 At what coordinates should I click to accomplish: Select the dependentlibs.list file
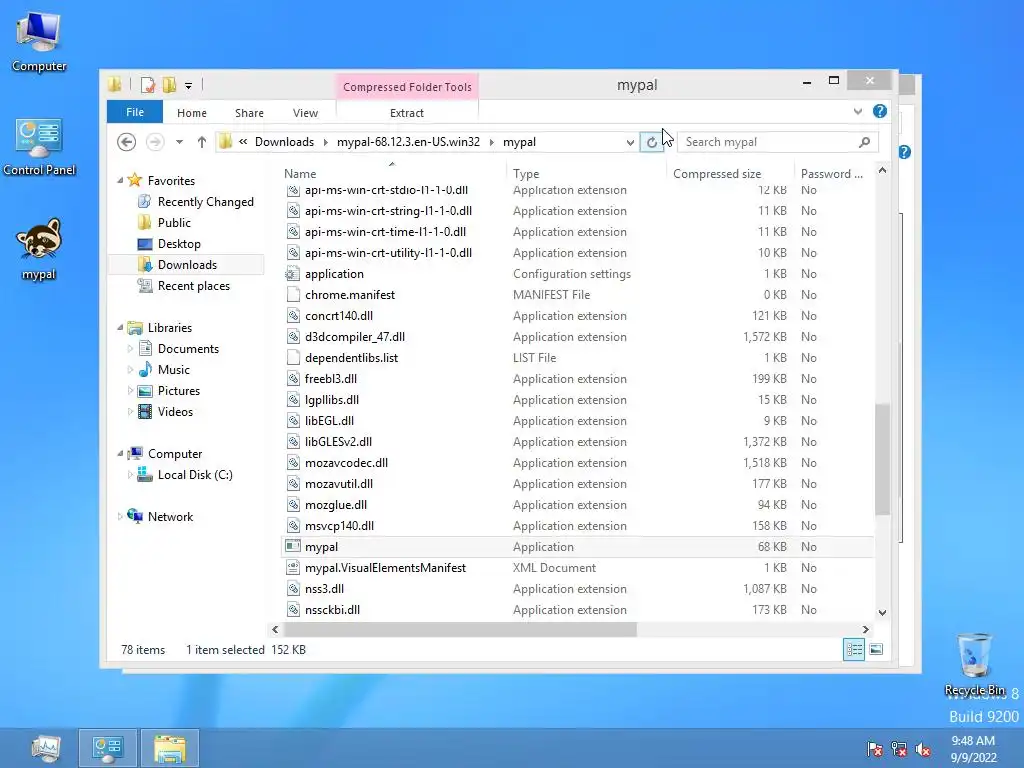point(577,357)
